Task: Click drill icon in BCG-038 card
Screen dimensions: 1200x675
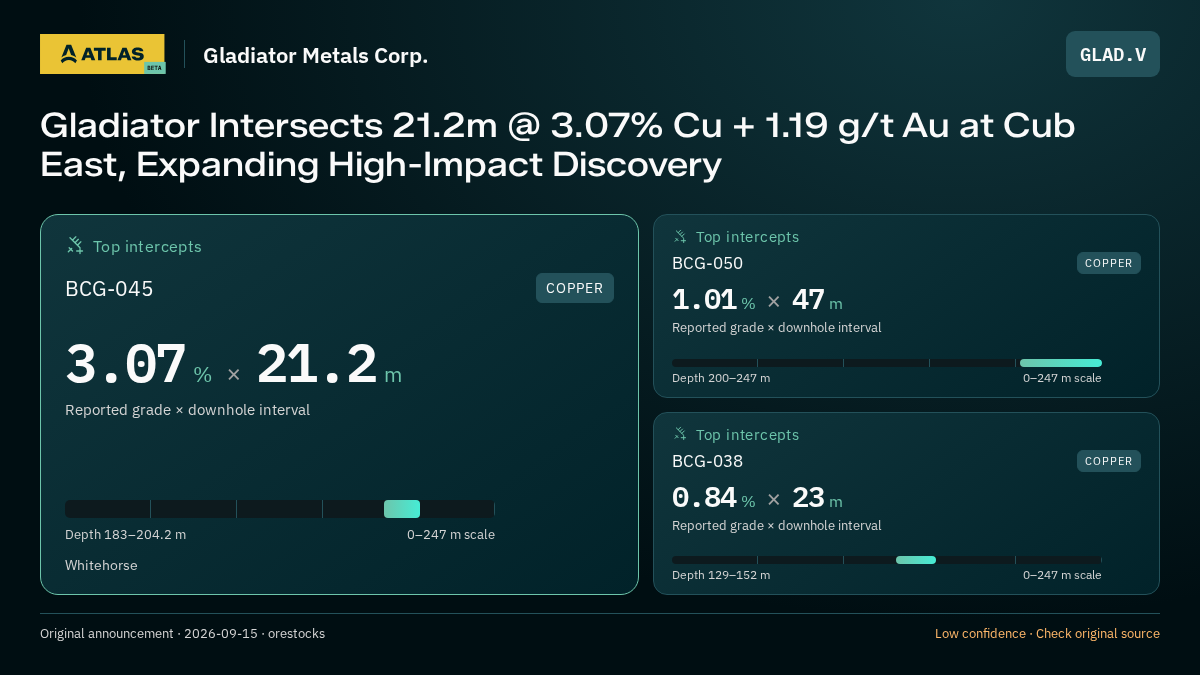Action: click(680, 434)
